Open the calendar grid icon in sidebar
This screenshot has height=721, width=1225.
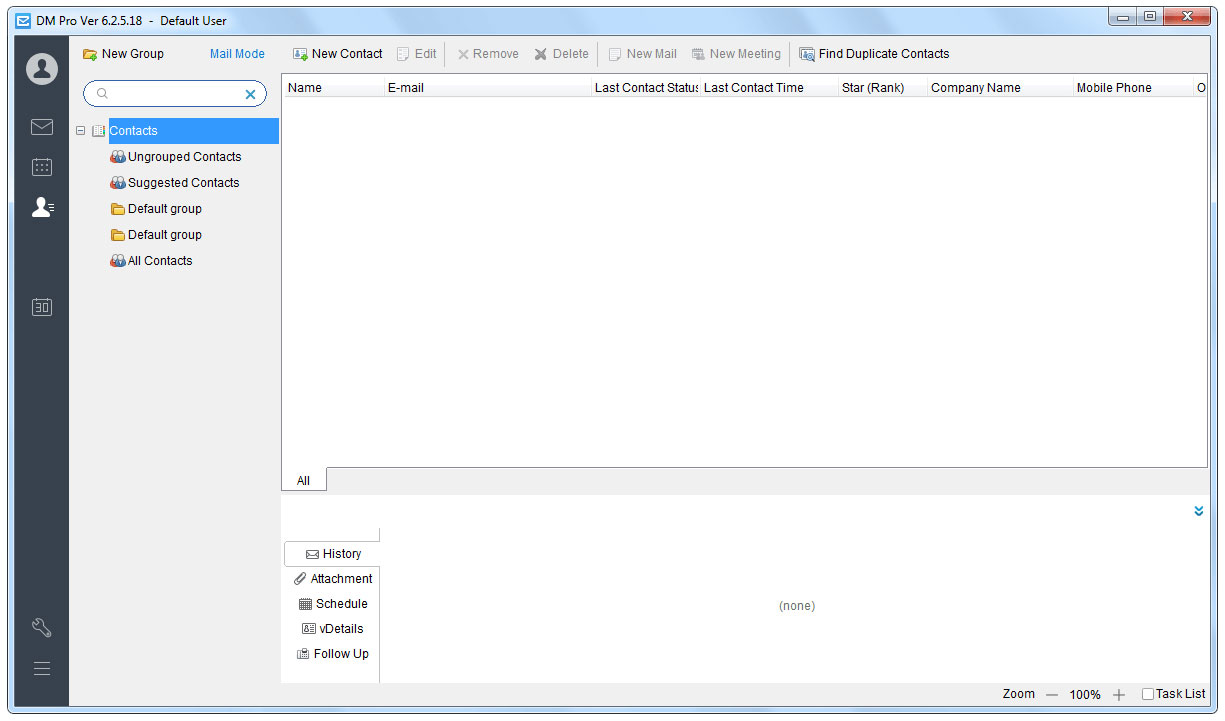click(x=42, y=167)
